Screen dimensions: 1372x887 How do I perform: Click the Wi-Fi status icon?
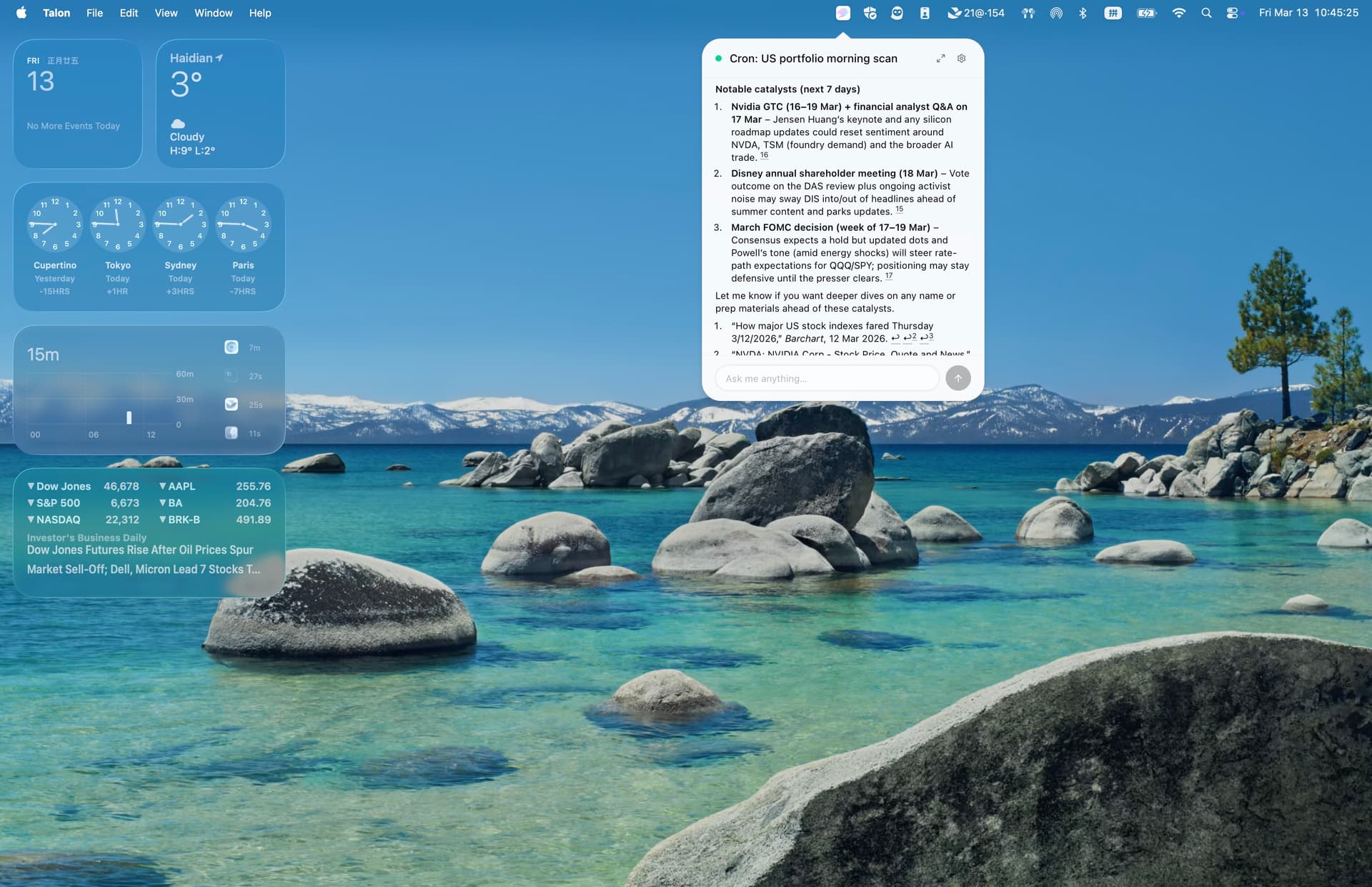point(1179,13)
